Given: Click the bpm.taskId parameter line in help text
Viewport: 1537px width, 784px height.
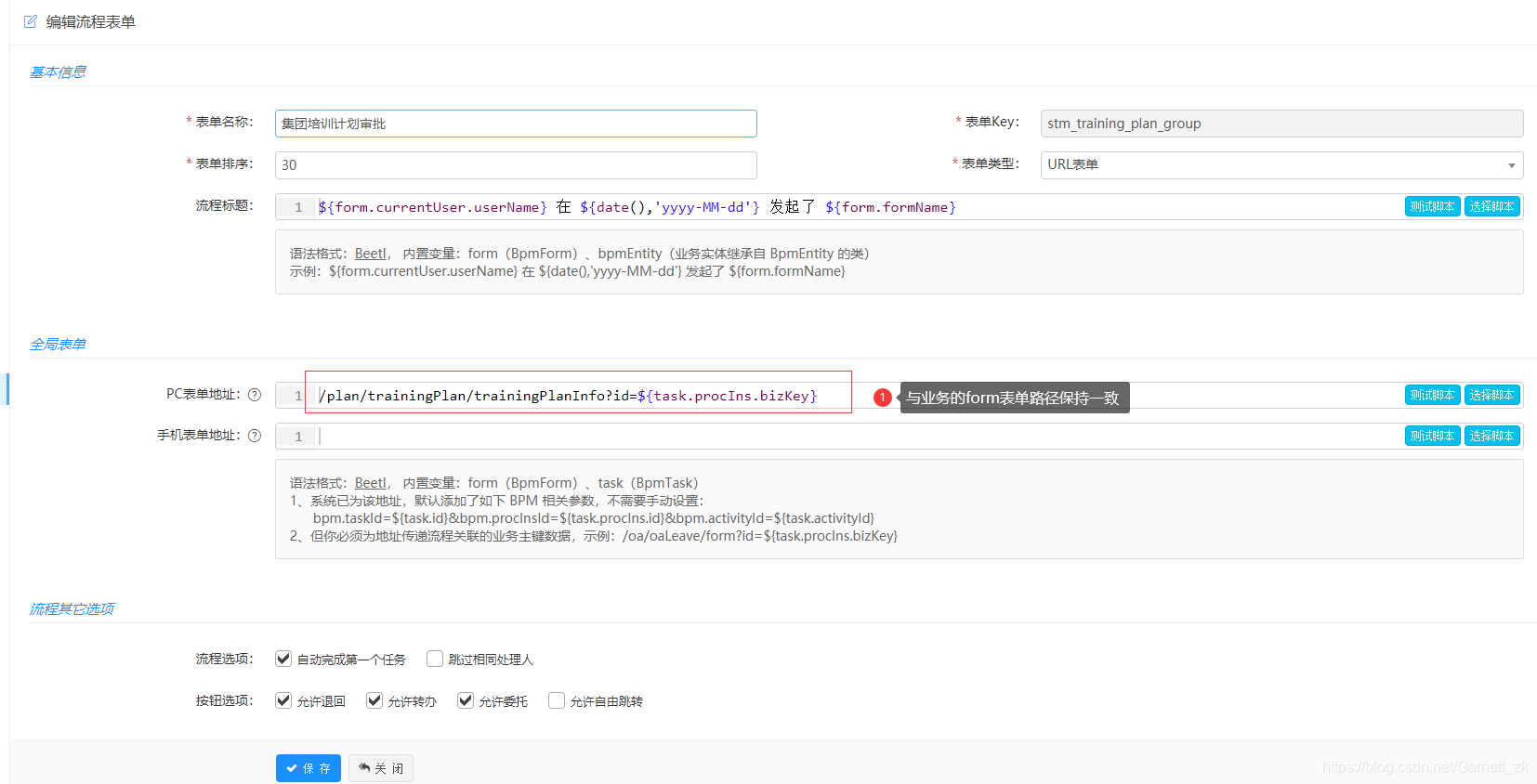Looking at the screenshot, I should (594, 518).
